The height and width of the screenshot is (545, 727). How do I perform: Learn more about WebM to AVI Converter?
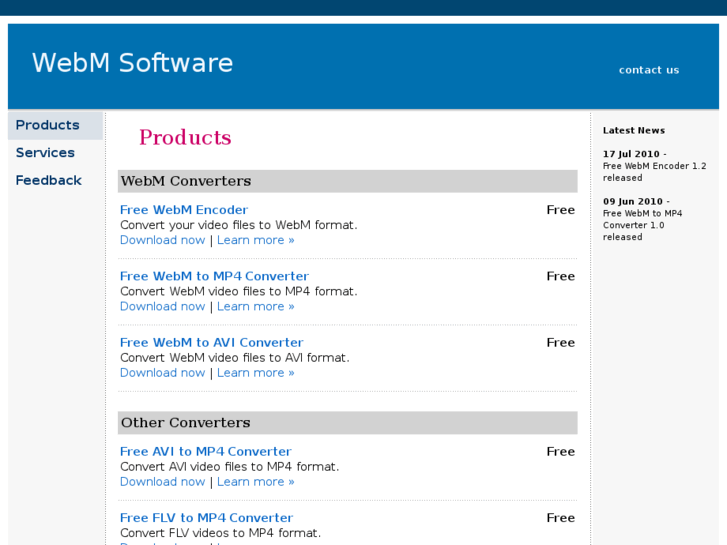tap(255, 373)
